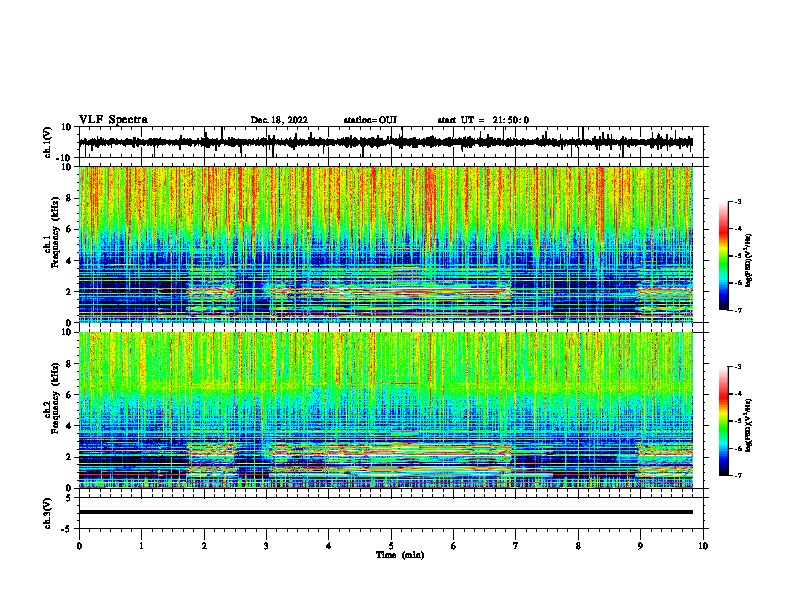Click the ch.2 "Frequency (kHz)" axis label
This screenshot has width=792, height=612.
[55, 398]
